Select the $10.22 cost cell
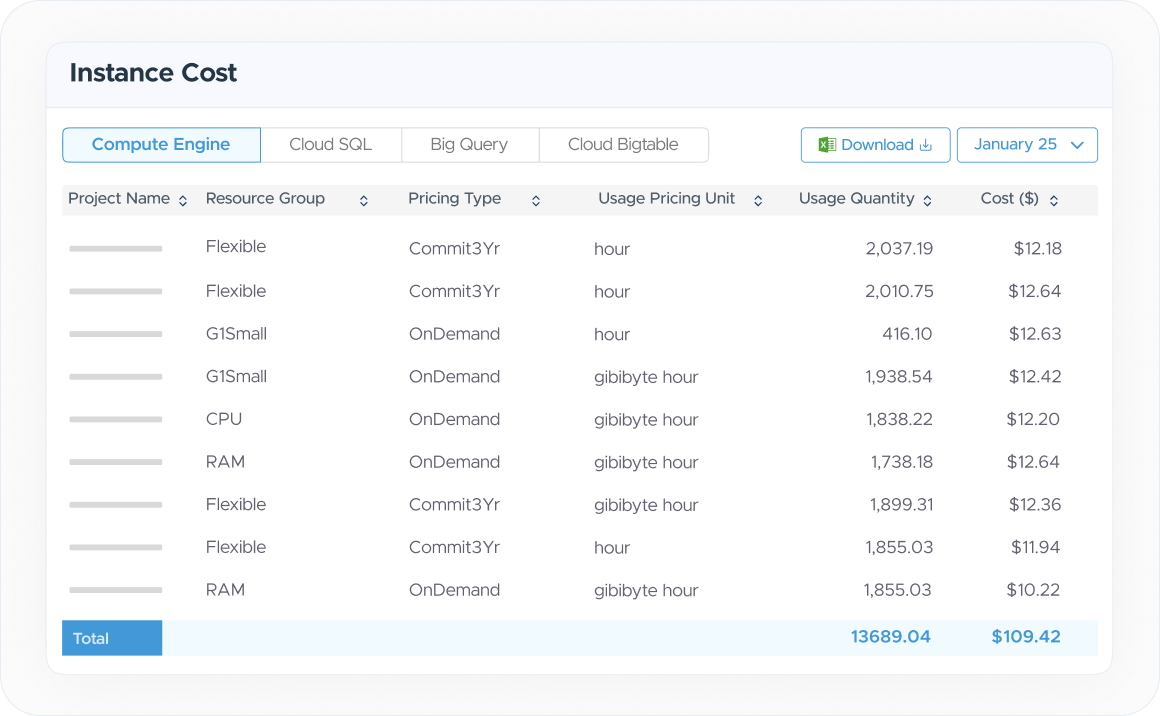Viewport: 1160px width, 716px height. click(1033, 590)
